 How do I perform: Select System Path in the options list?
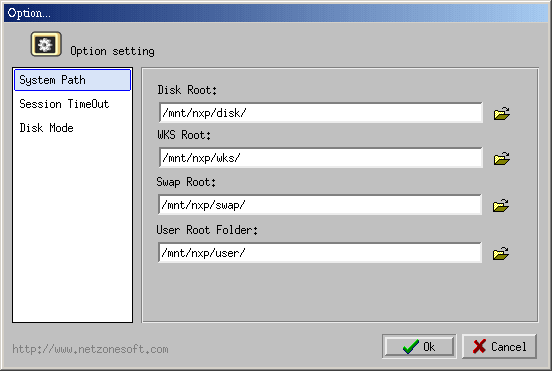[x=73, y=80]
